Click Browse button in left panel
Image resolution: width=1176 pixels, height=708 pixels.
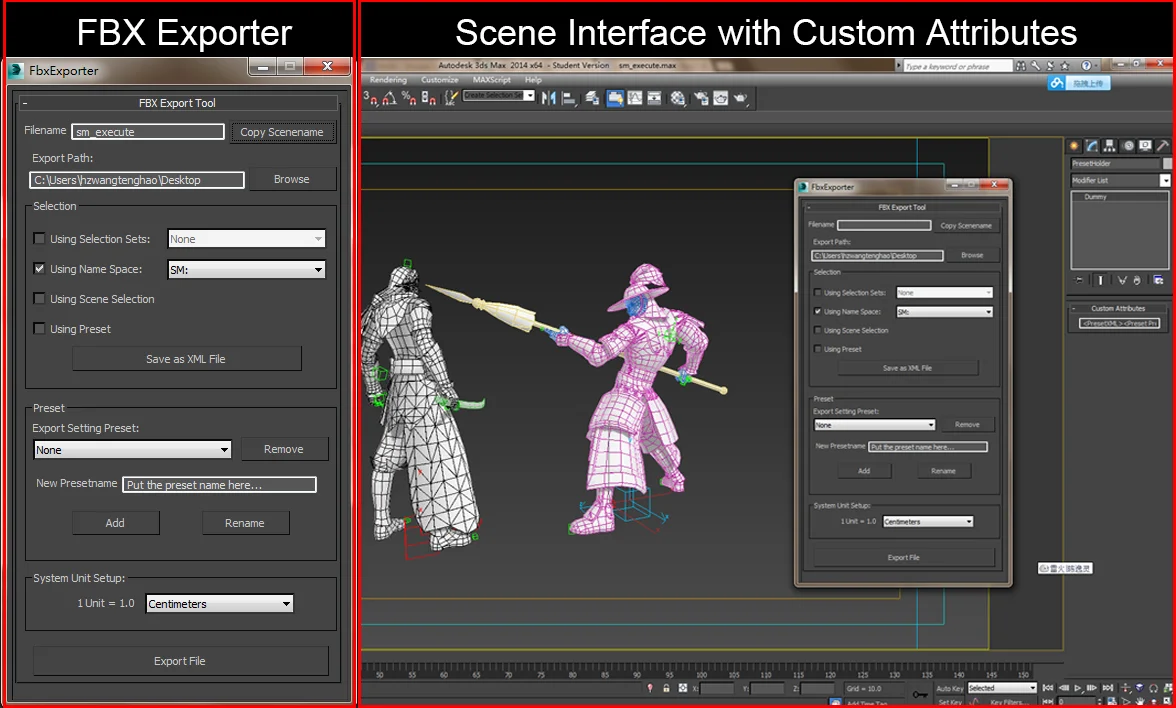[x=292, y=179]
